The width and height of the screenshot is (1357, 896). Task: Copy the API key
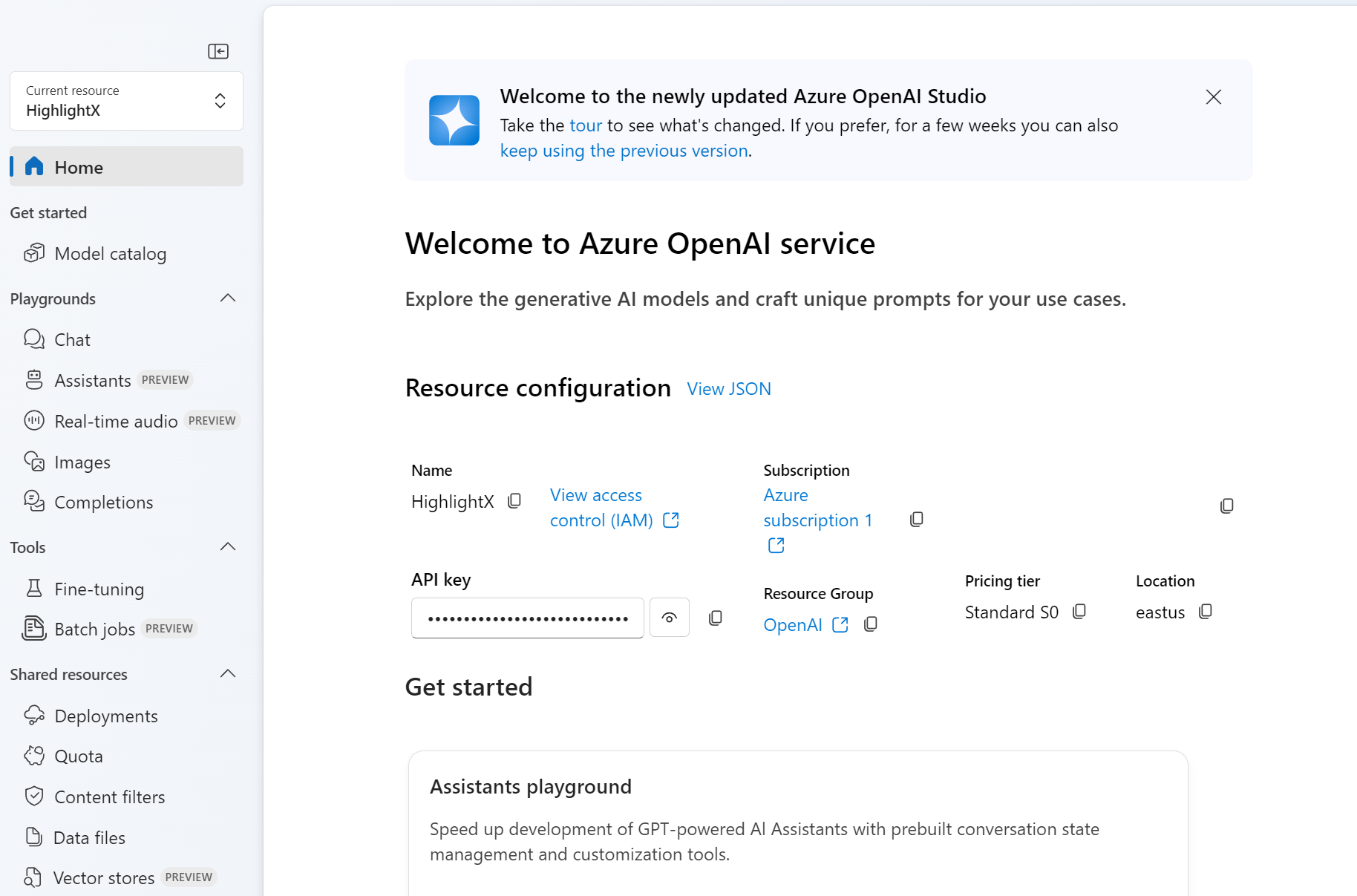click(716, 618)
